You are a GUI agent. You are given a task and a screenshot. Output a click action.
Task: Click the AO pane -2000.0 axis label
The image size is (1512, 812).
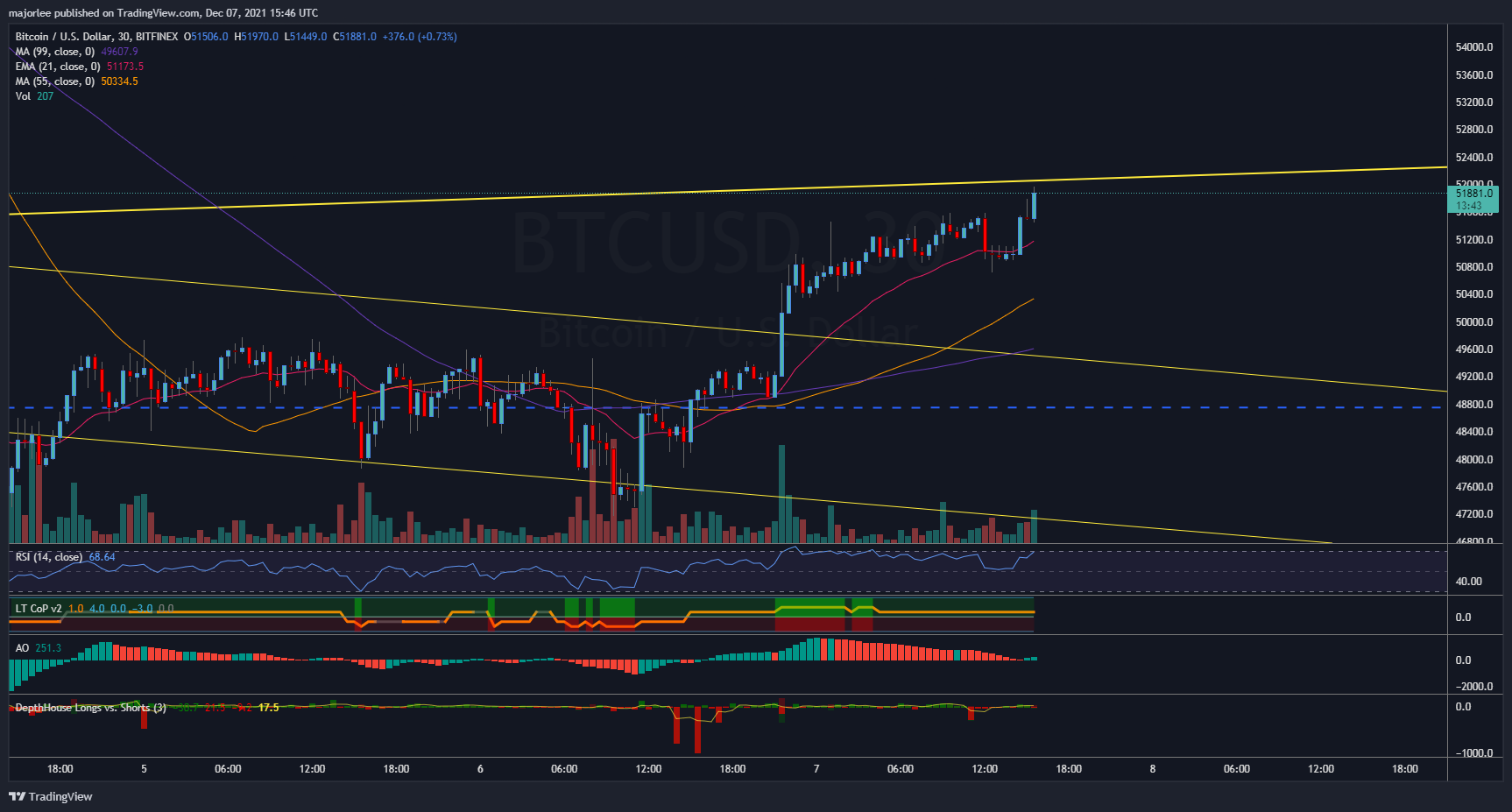click(x=1474, y=687)
